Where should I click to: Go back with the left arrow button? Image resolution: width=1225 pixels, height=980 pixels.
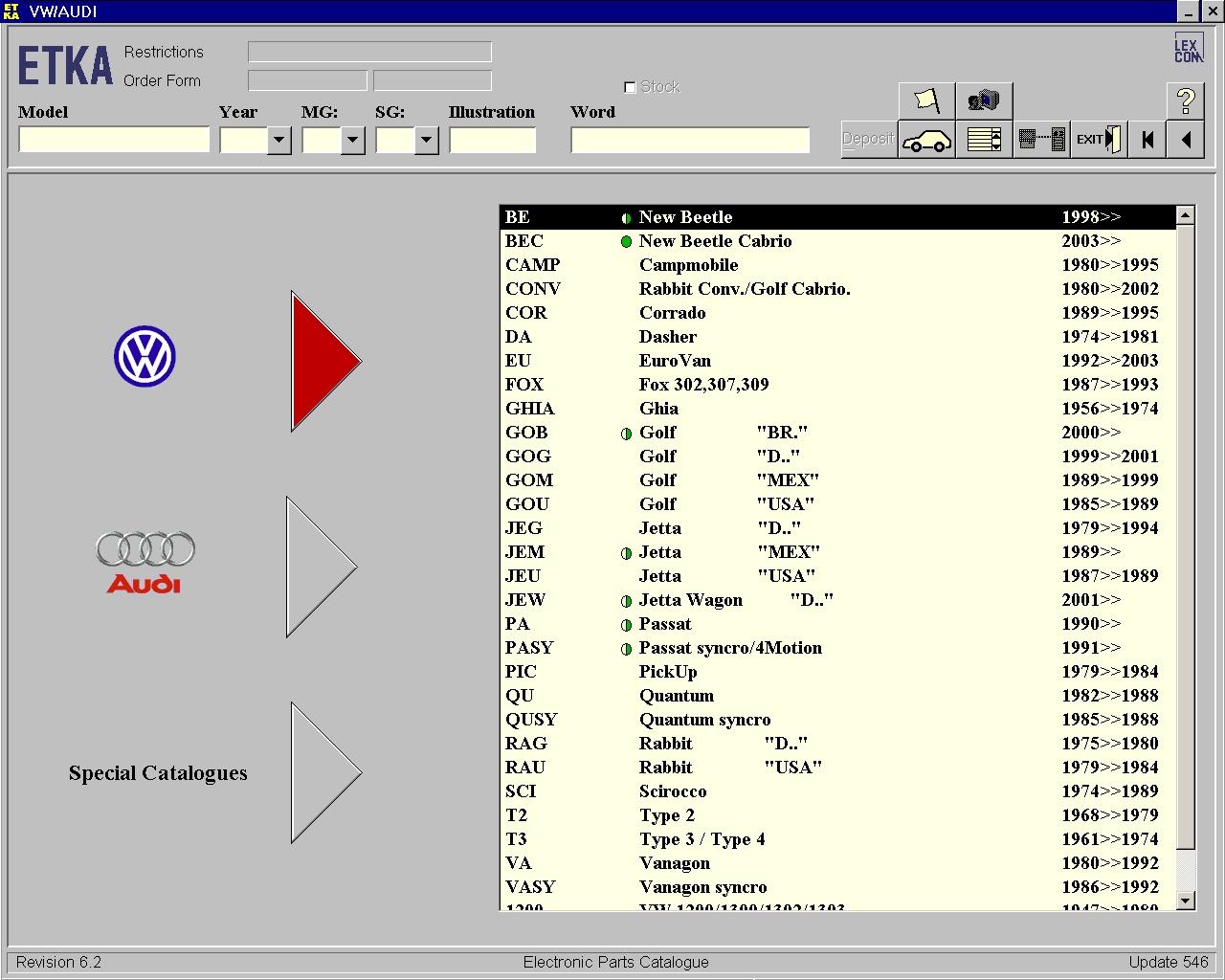click(1186, 140)
